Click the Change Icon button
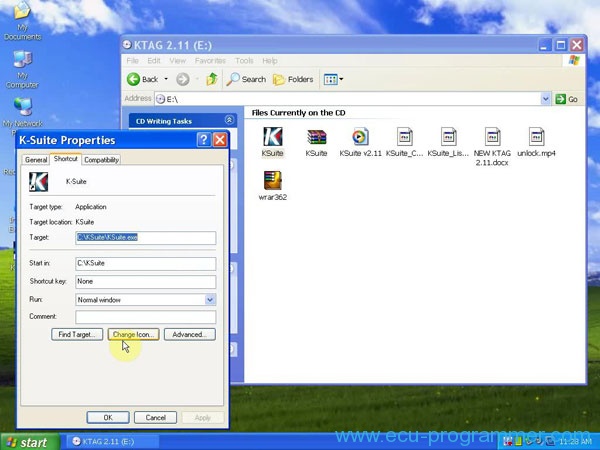Viewport: 600px width, 450px height. 133,334
